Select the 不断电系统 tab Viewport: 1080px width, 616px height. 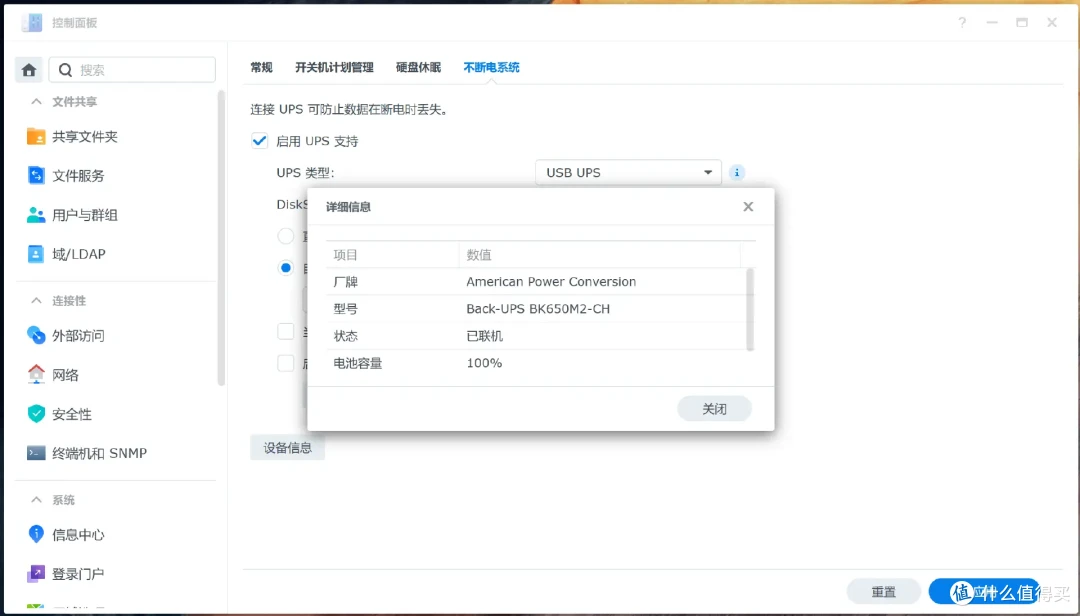click(x=491, y=68)
